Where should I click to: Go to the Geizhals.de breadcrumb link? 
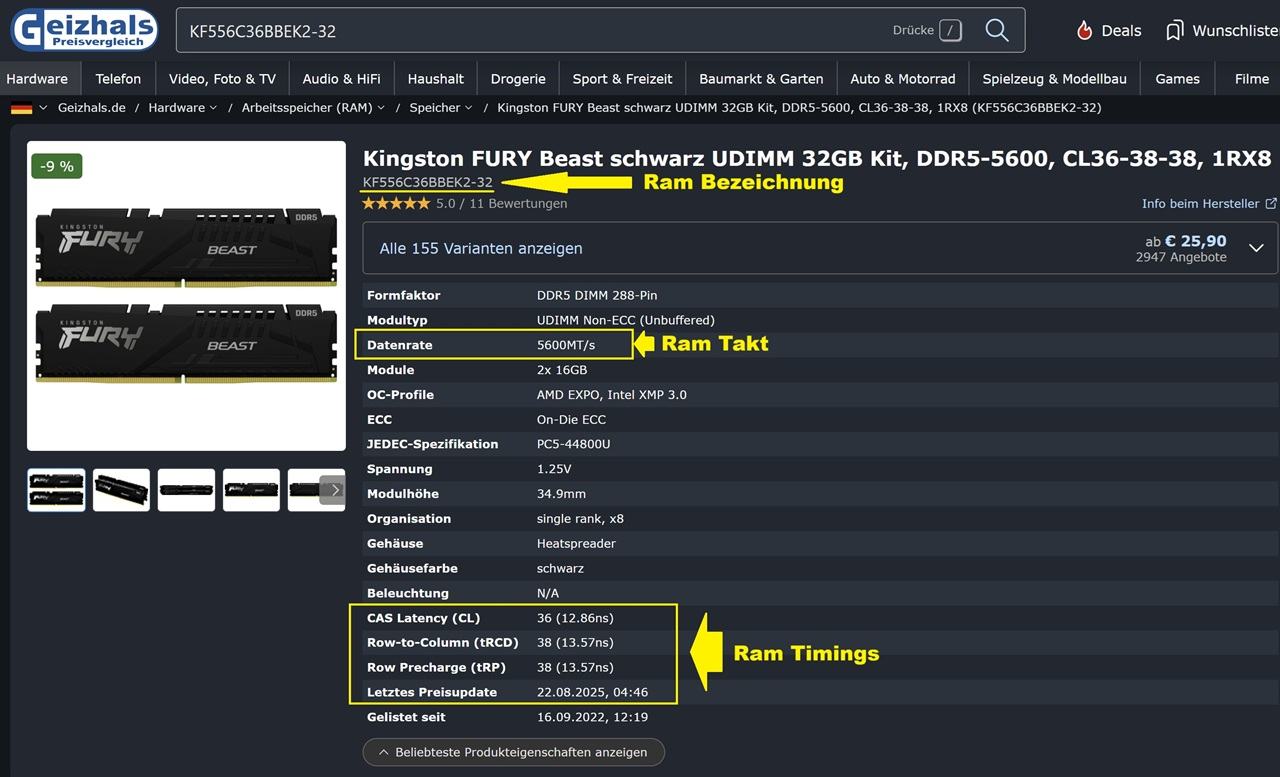coord(92,108)
